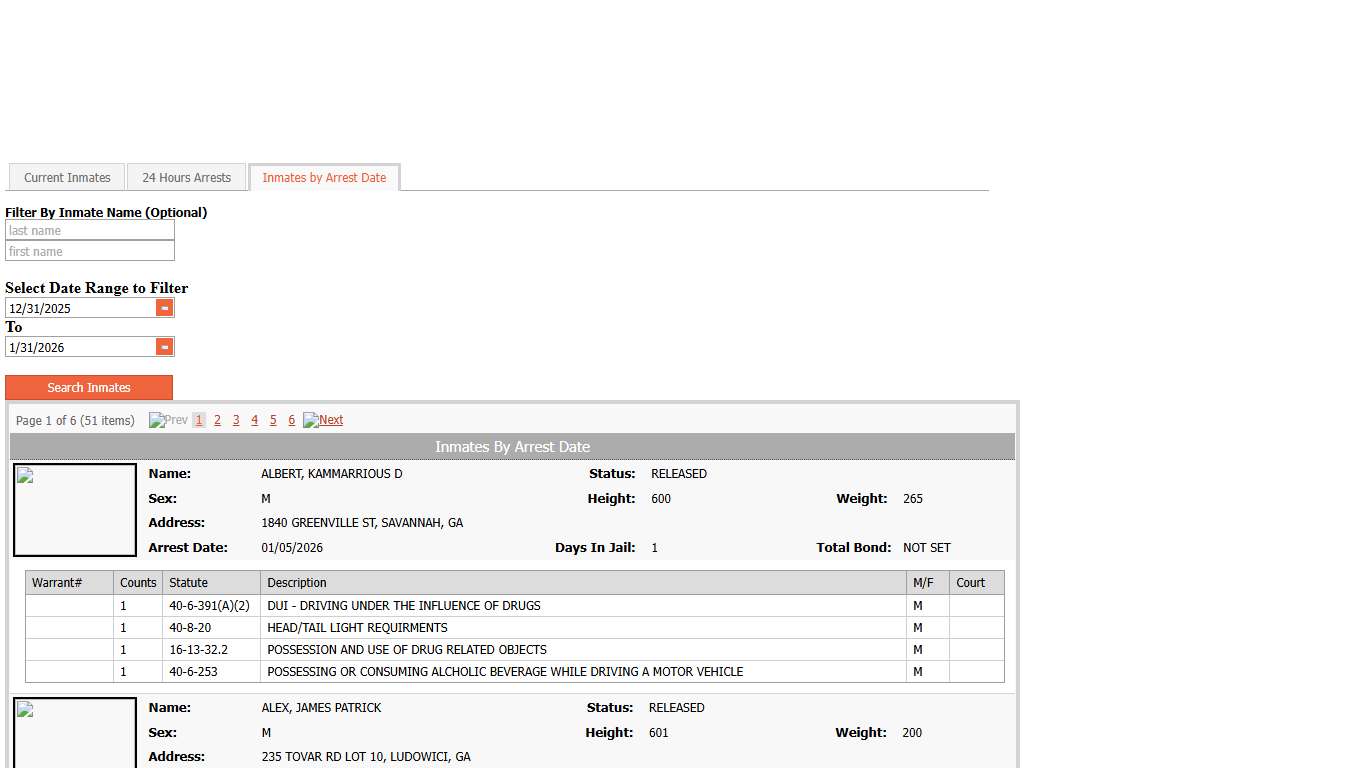Image resolution: width=1366 pixels, height=768 pixels.
Task: Open the Current Inmates tab
Action: click(67, 178)
